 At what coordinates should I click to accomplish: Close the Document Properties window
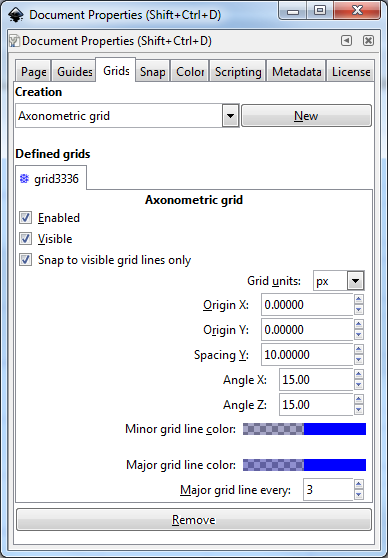[357, 11]
